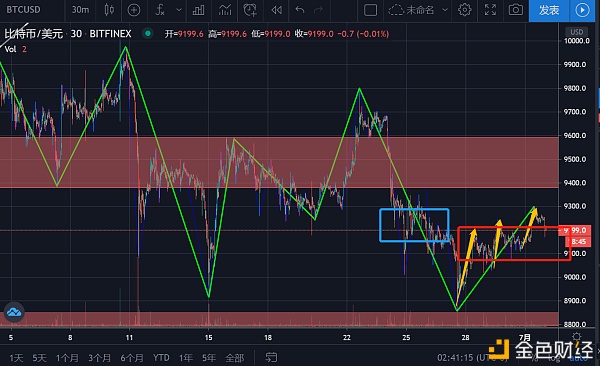Click the 10000.0 price axis label
600x366 pixels.
(x=576, y=41)
